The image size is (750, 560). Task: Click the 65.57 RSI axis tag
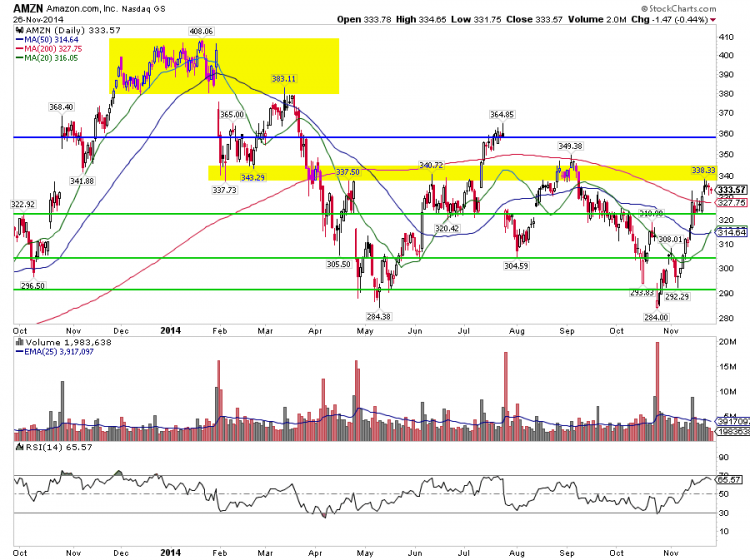click(x=729, y=480)
